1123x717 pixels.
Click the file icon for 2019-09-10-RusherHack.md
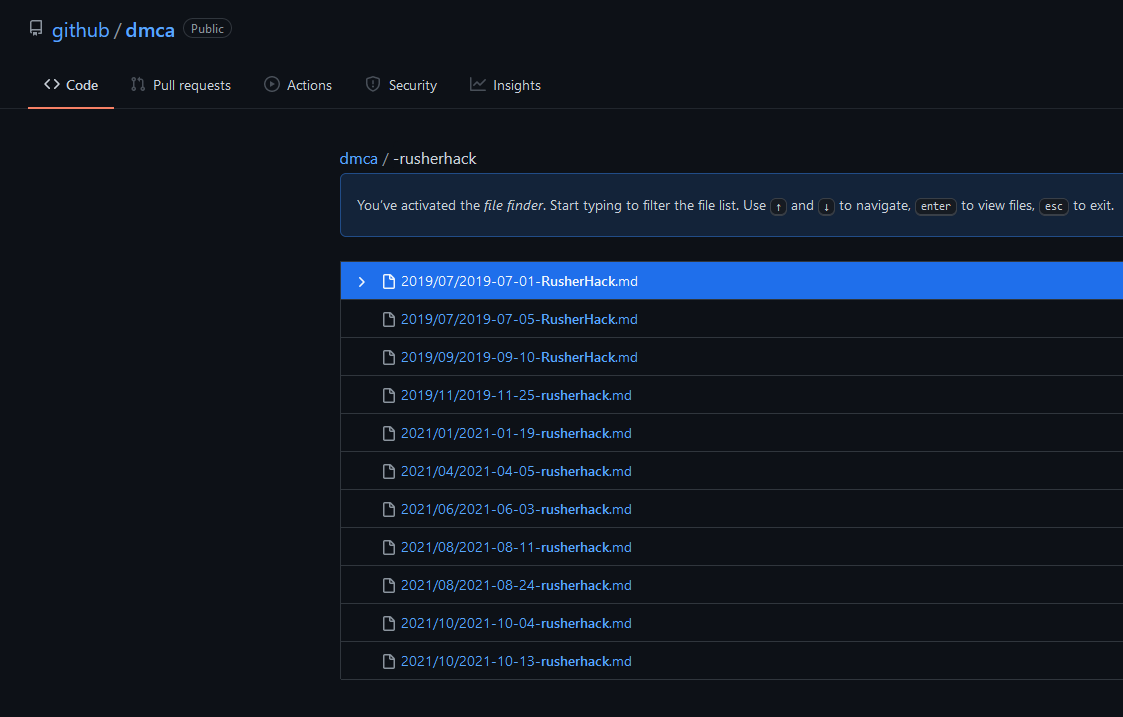point(389,357)
